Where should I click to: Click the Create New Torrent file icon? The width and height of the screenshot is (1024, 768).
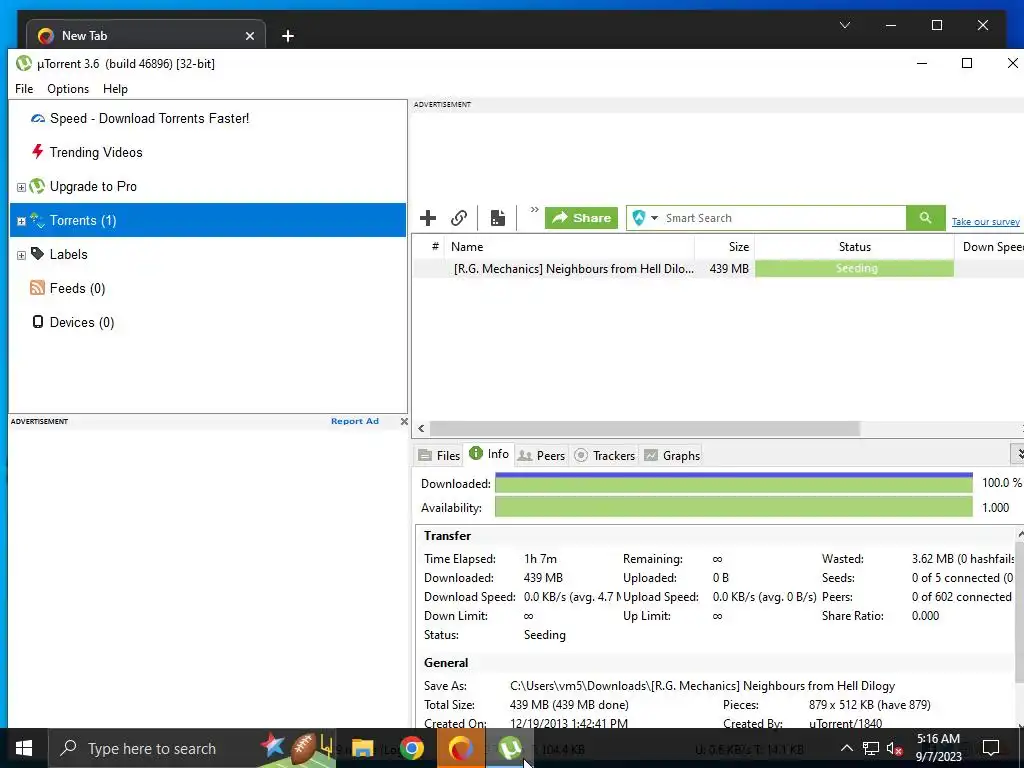[x=498, y=218]
